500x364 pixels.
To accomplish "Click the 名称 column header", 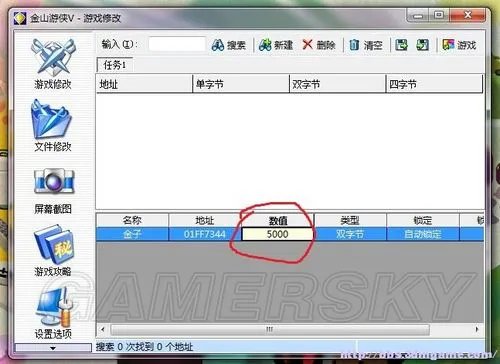I will pos(132,220).
